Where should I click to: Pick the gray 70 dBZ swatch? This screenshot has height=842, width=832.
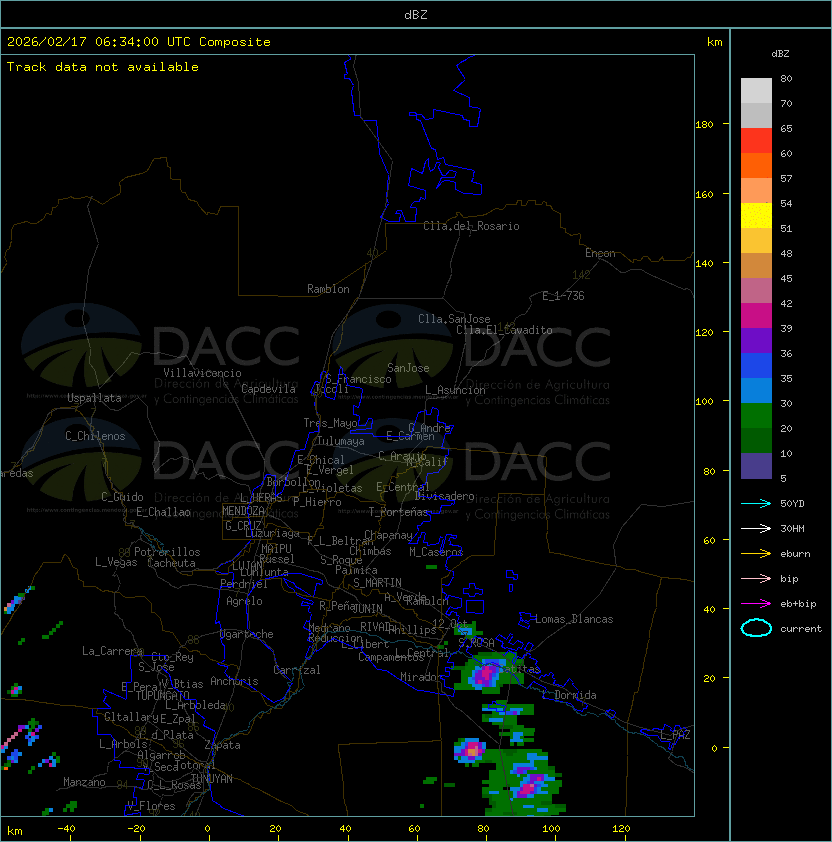point(756,115)
